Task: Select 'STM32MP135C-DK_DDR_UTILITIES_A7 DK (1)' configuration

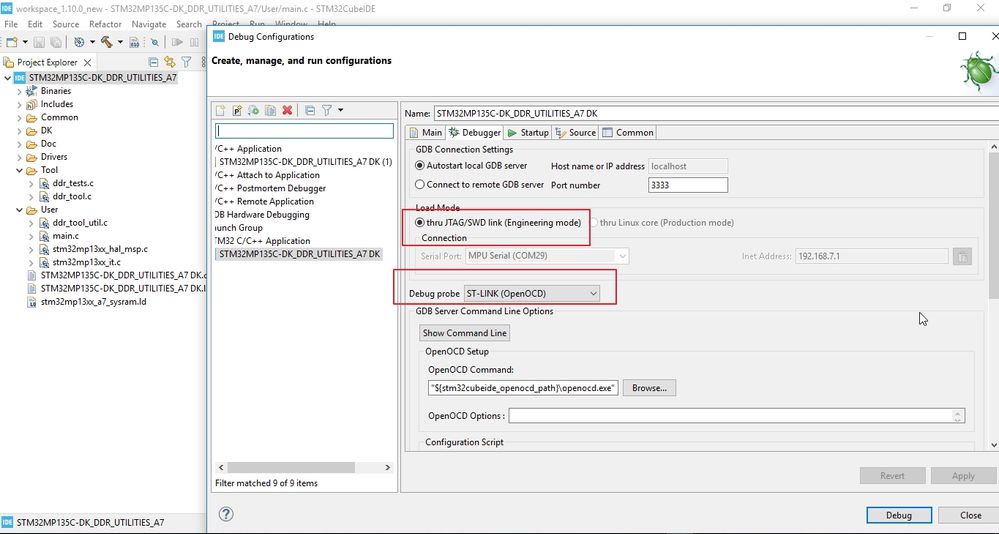Action: click(304, 162)
